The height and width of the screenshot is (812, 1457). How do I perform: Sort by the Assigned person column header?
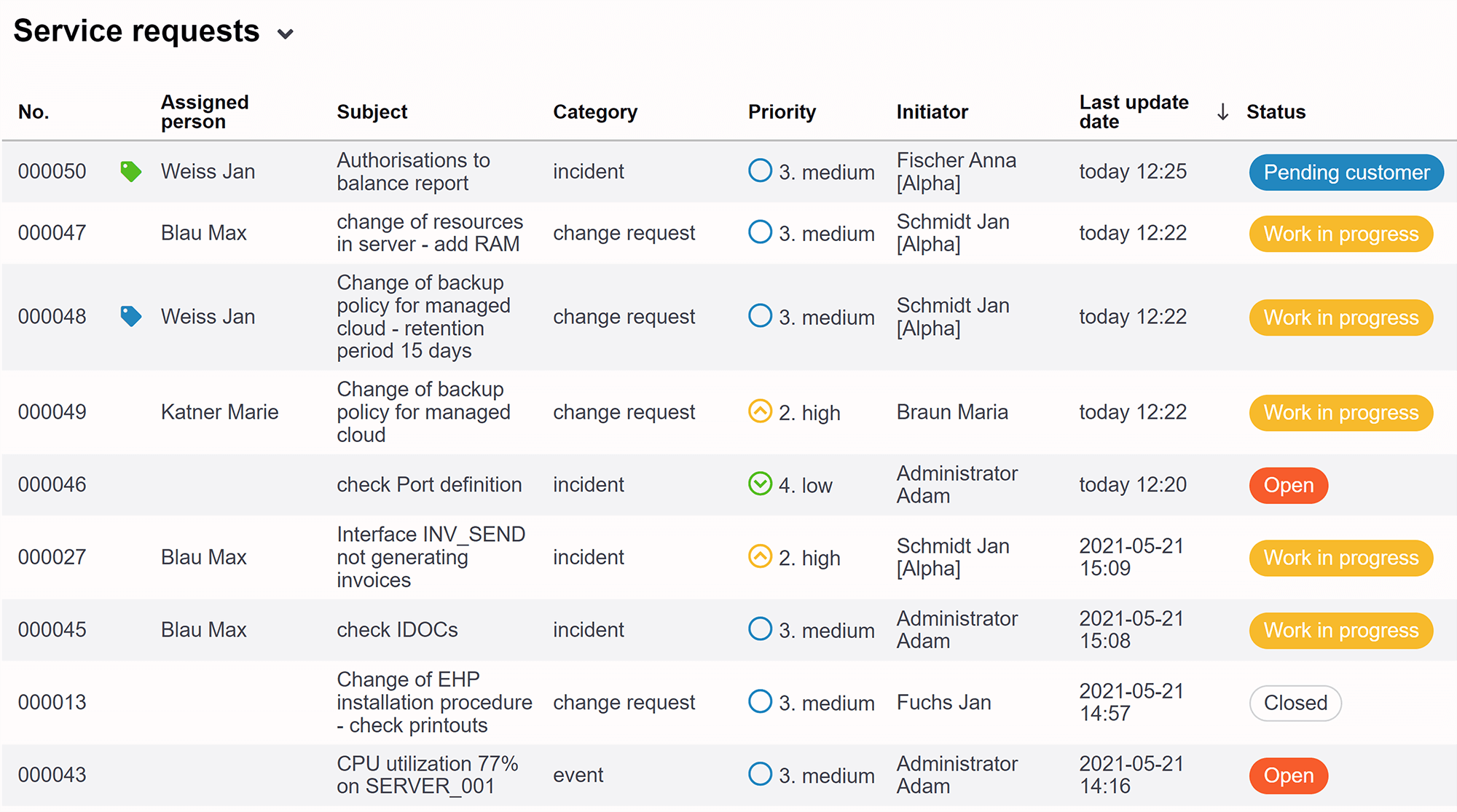tap(205, 111)
